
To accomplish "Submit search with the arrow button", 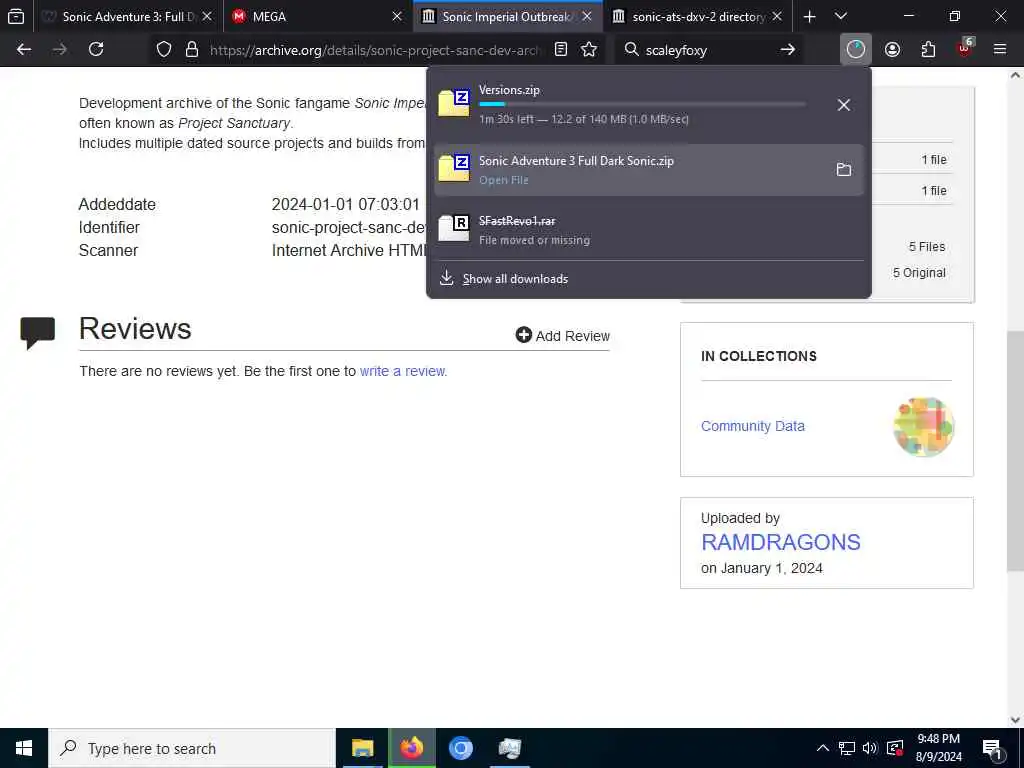I will pyautogui.click(x=788, y=50).
